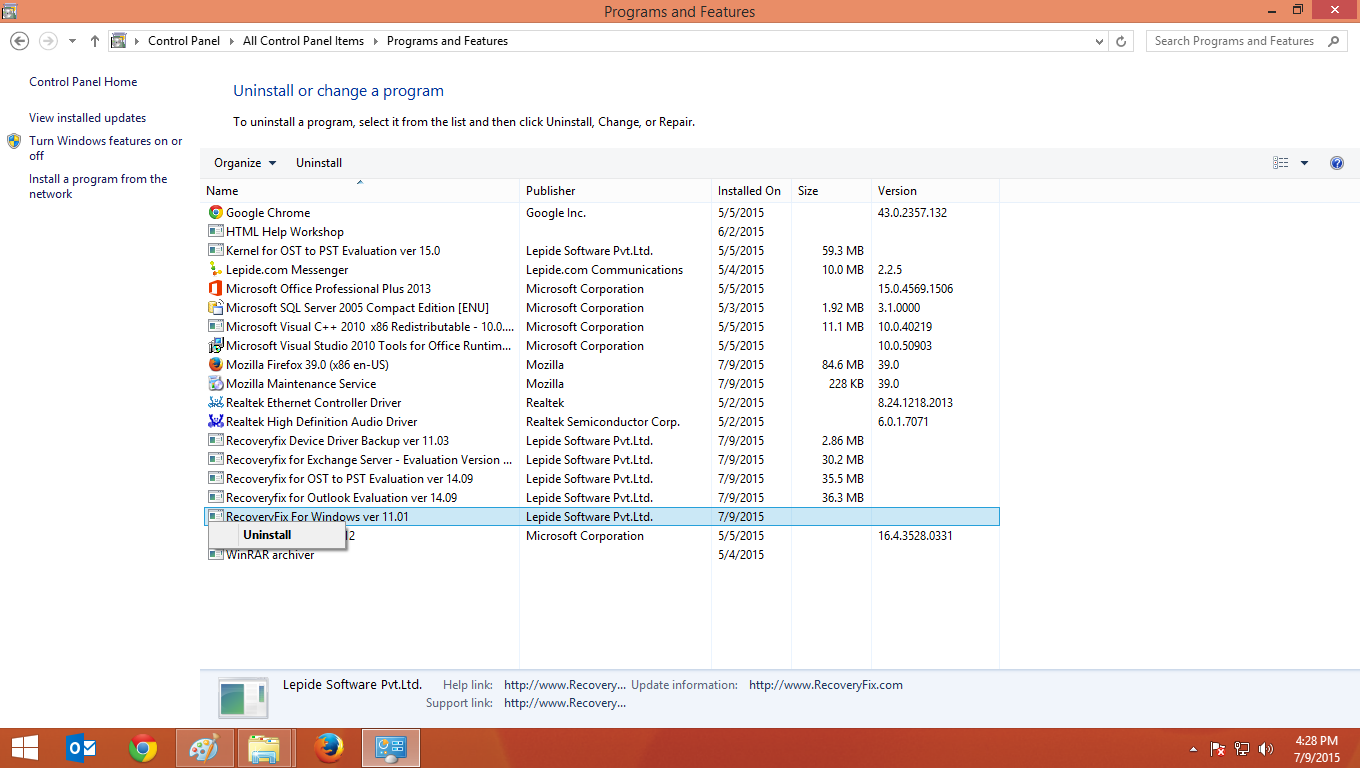
Task: Open Control Panel Home link
Action: [x=83, y=82]
